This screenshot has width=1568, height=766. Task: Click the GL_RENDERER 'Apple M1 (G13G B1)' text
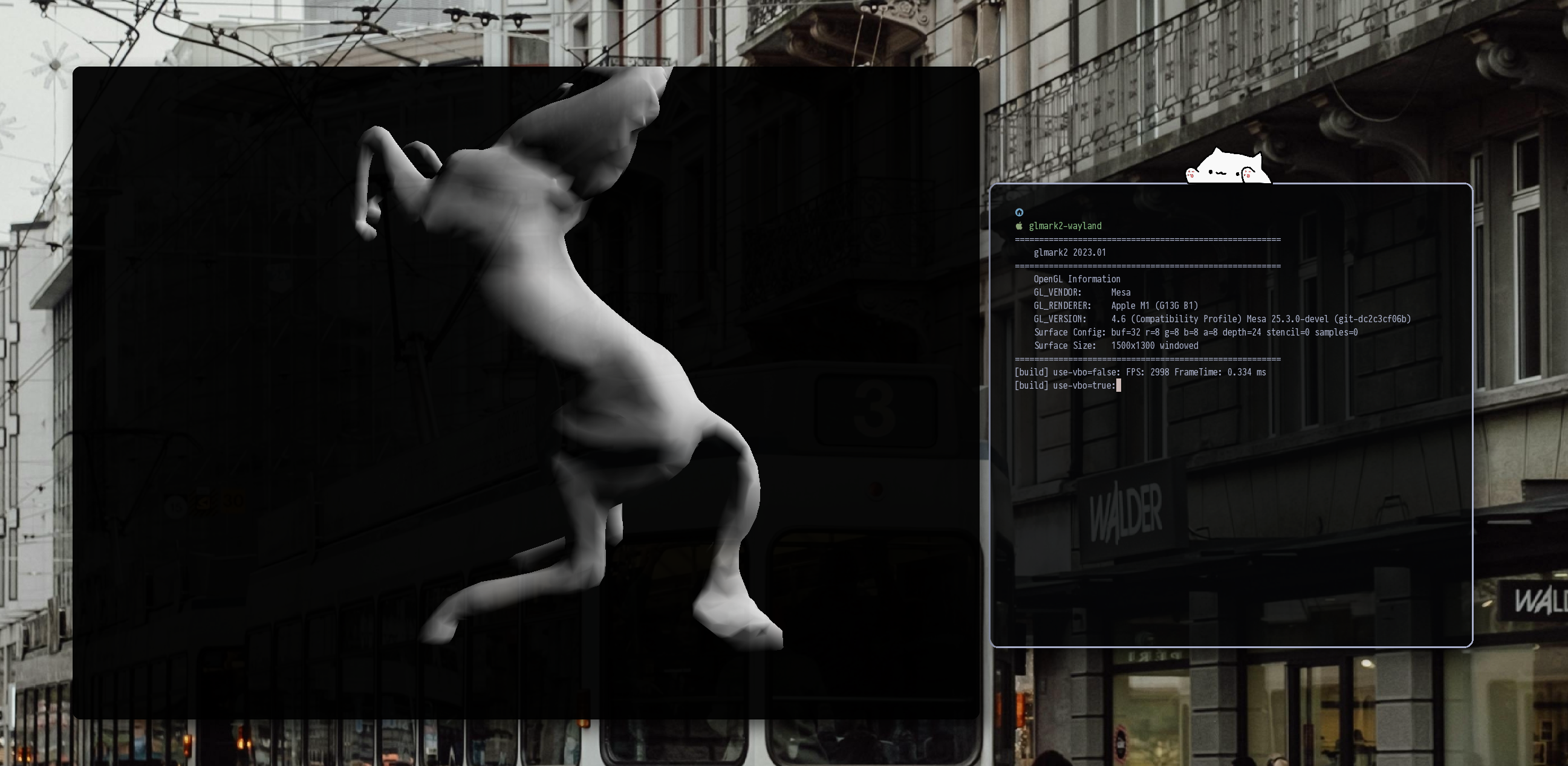(1154, 305)
